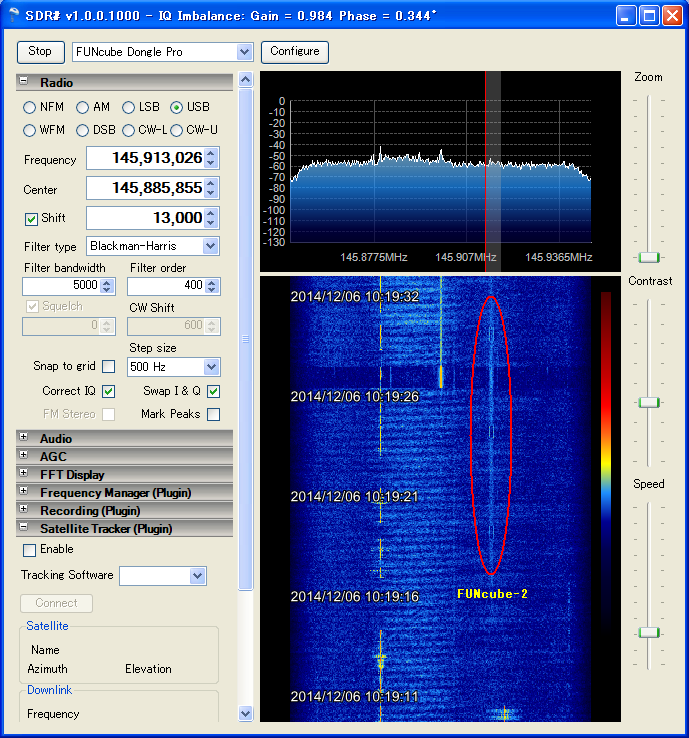The width and height of the screenshot is (689, 738).
Task: Select CW-L demodulation mode
Action: 128,130
